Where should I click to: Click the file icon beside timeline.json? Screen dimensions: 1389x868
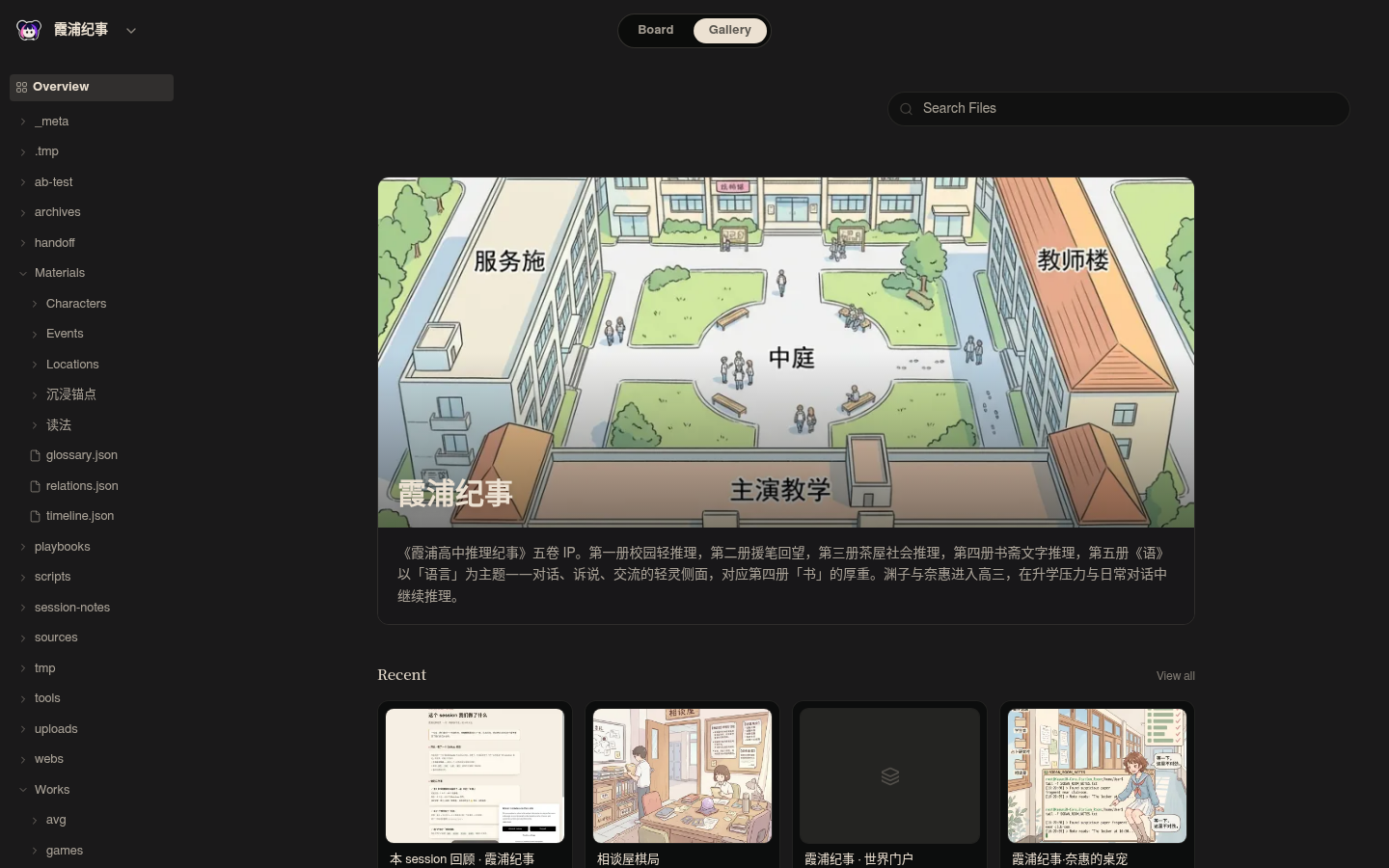click(x=36, y=516)
